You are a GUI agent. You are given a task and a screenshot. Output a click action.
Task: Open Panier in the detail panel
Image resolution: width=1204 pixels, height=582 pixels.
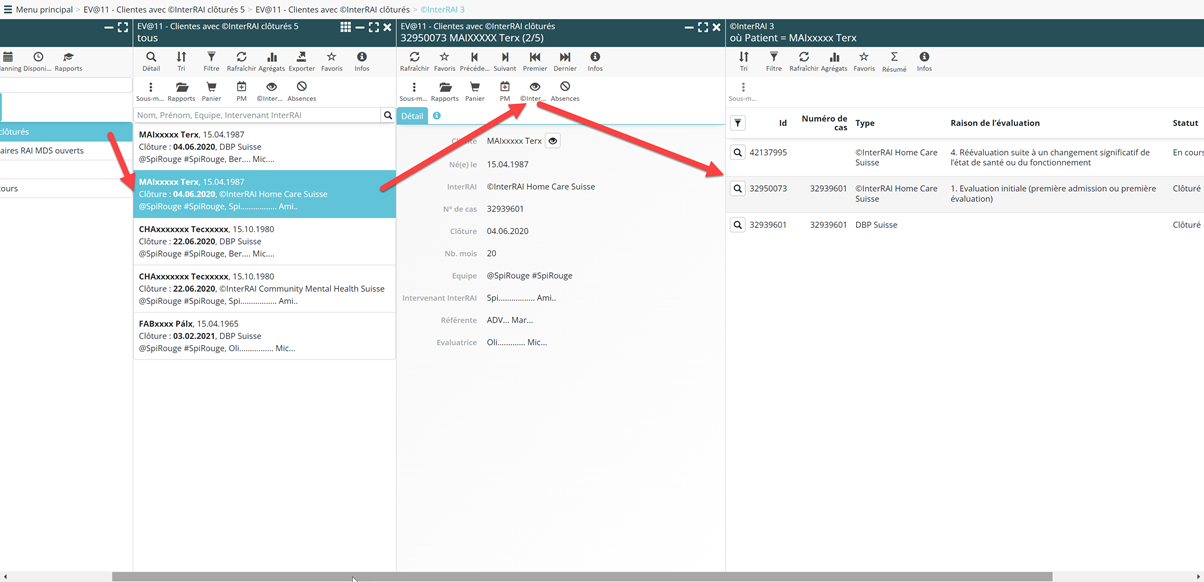coord(475,88)
